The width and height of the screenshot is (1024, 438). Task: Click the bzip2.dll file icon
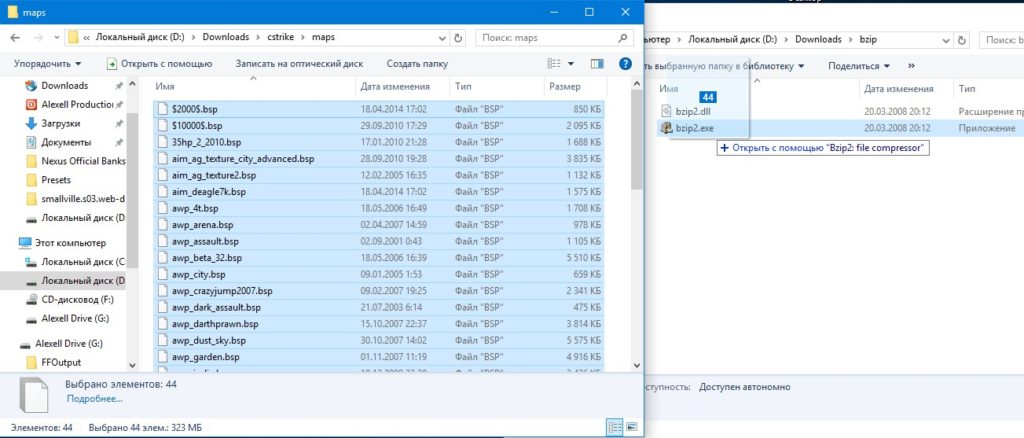coord(666,111)
